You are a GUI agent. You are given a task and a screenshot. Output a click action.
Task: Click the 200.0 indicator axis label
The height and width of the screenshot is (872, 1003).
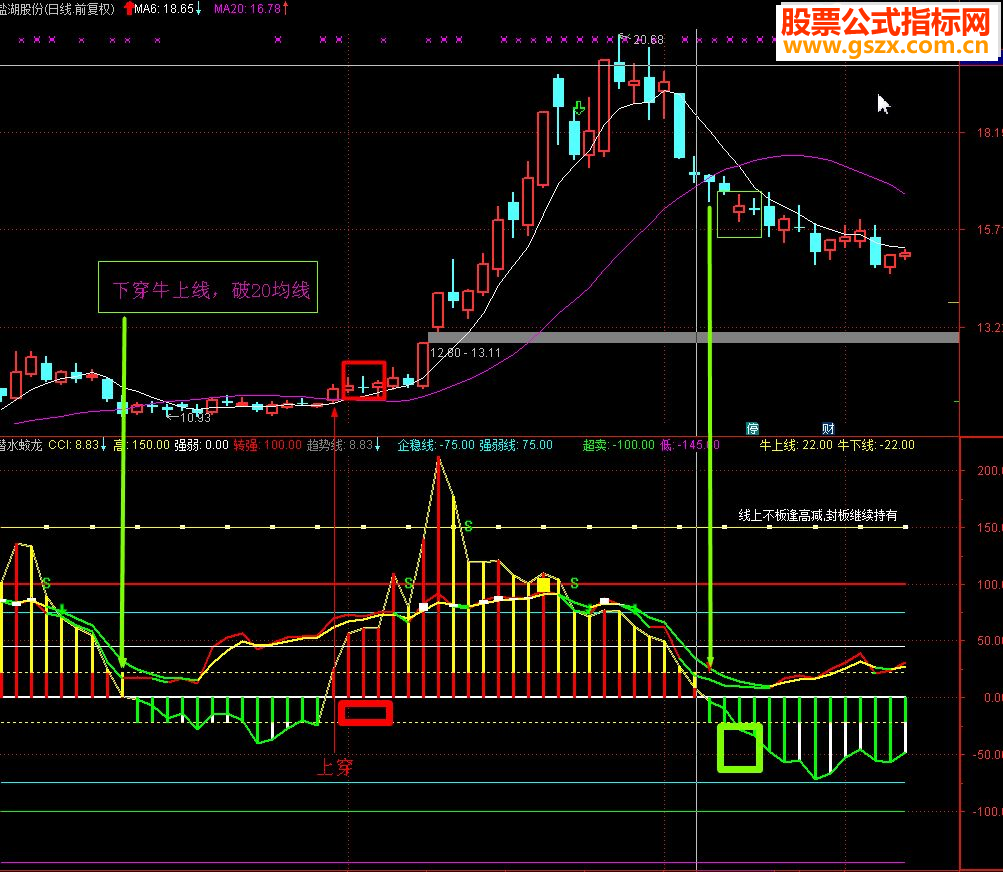point(990,471)
